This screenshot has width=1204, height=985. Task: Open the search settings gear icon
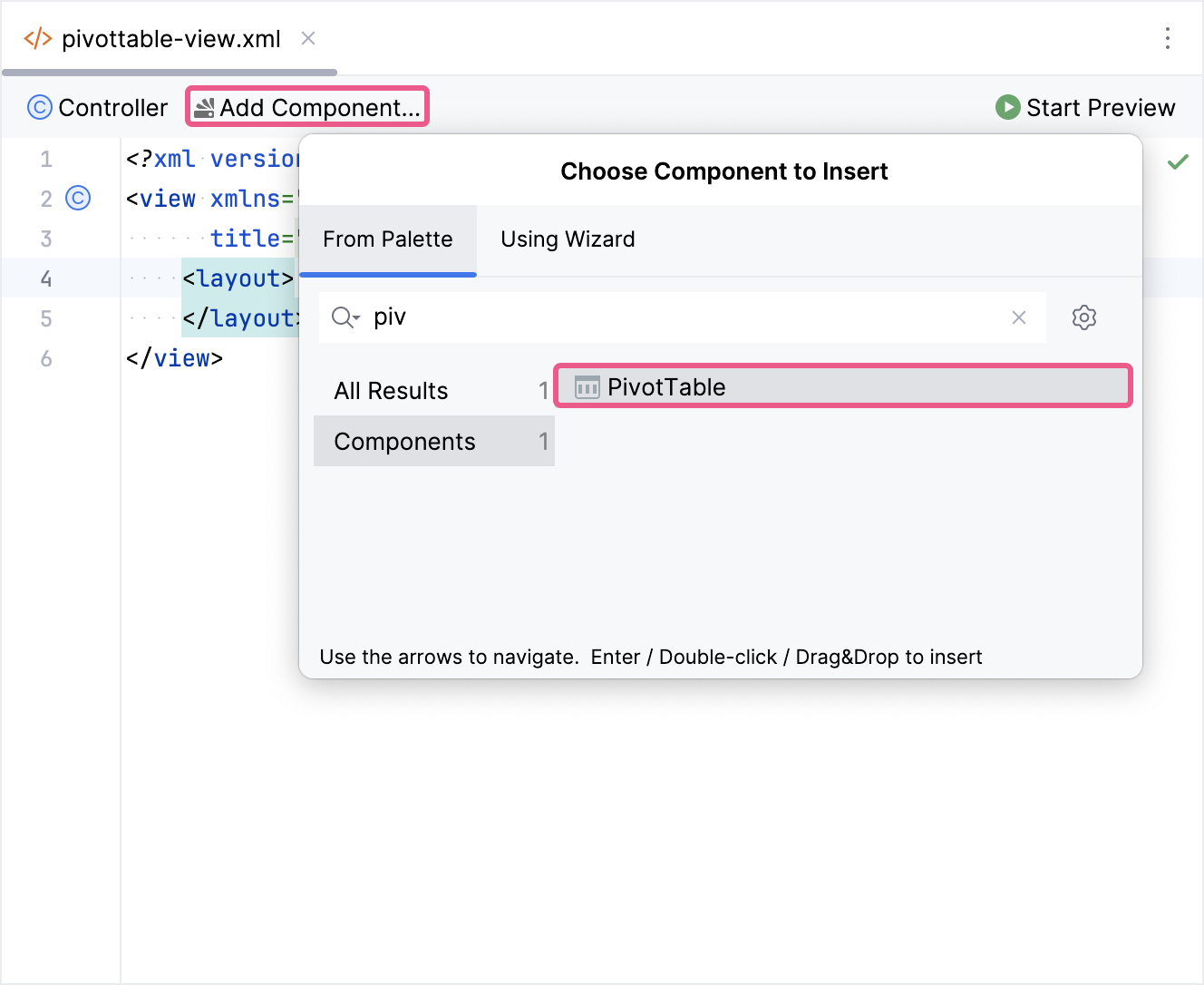(x=1084, y=317)
